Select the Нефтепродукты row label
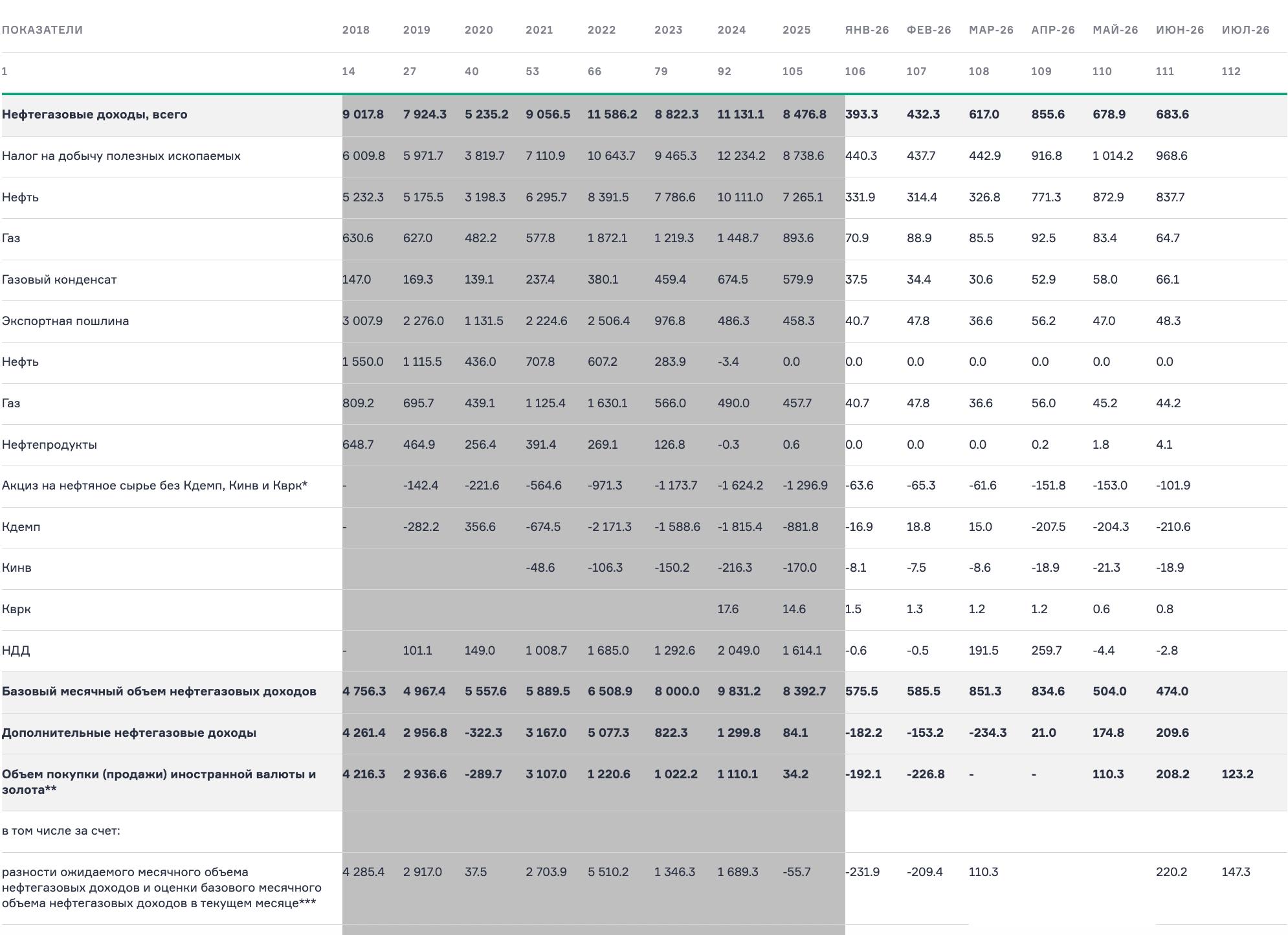Image resolution: width=1288 pixels, height=935 pixels. click(49, 445)
